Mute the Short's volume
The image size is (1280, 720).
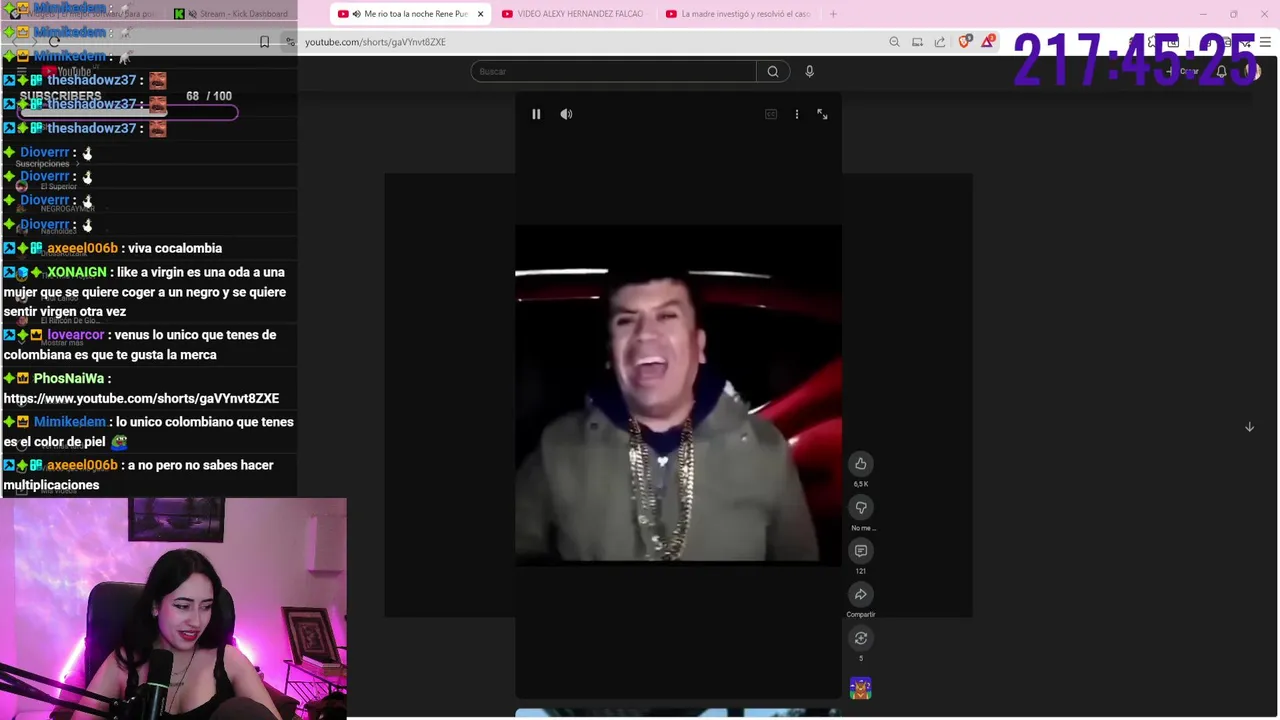tap(566, 114)
